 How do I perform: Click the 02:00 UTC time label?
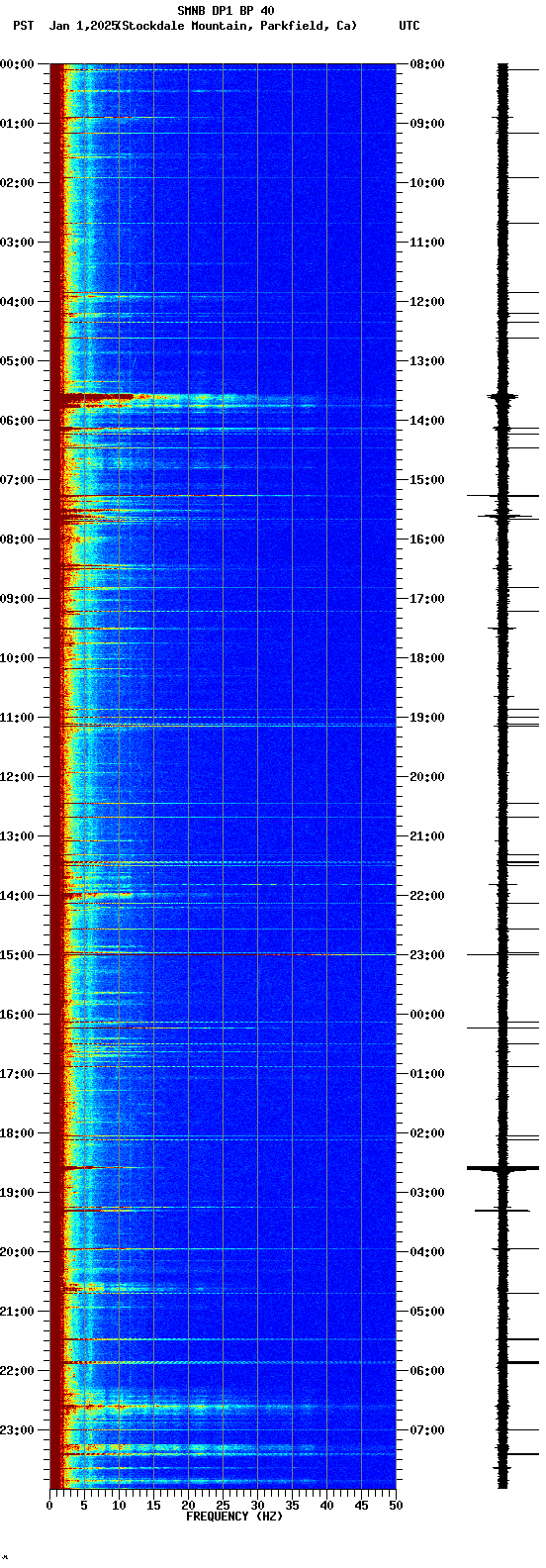coord(427,1133)
